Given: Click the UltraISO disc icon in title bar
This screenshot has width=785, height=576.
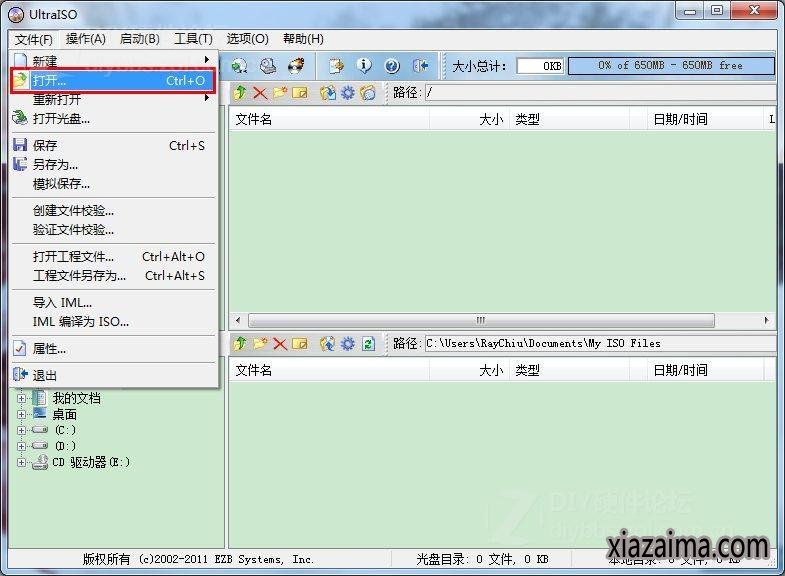Looking at the screenshot, I should click(x=16, y=14).
